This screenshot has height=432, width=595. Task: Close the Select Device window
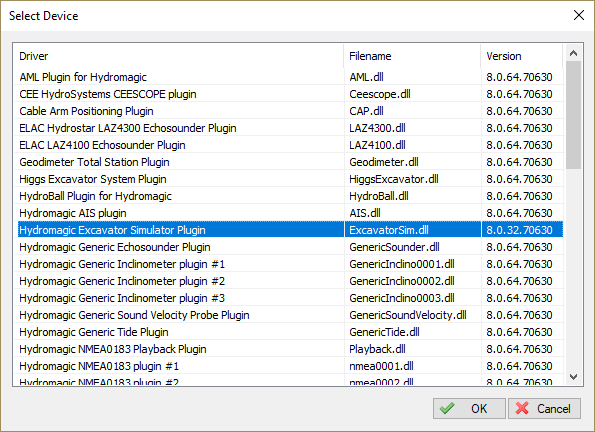[x=579, y=15]
